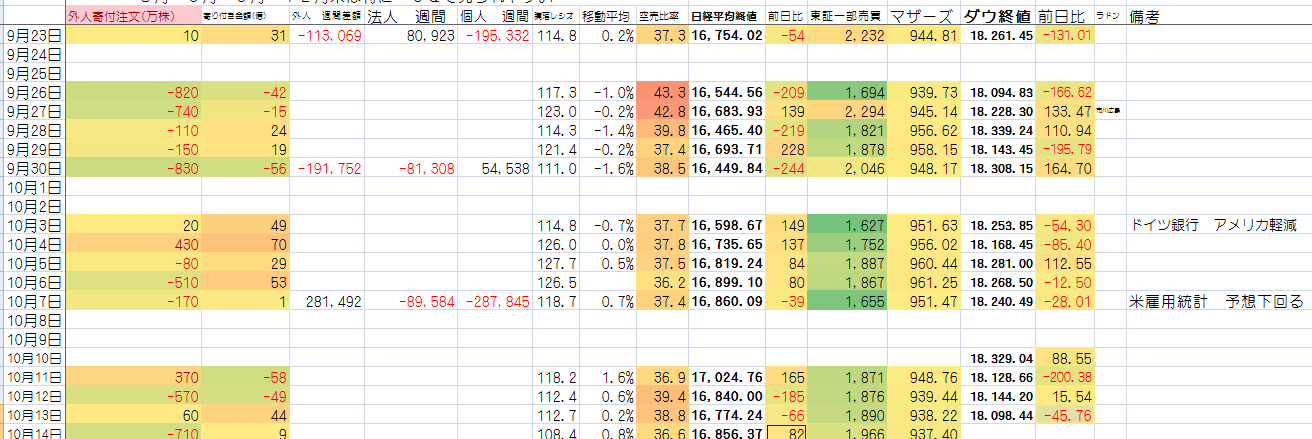Click the ダウ終値 header cell
Screen dimensions: 1312x439
point(999,17)
